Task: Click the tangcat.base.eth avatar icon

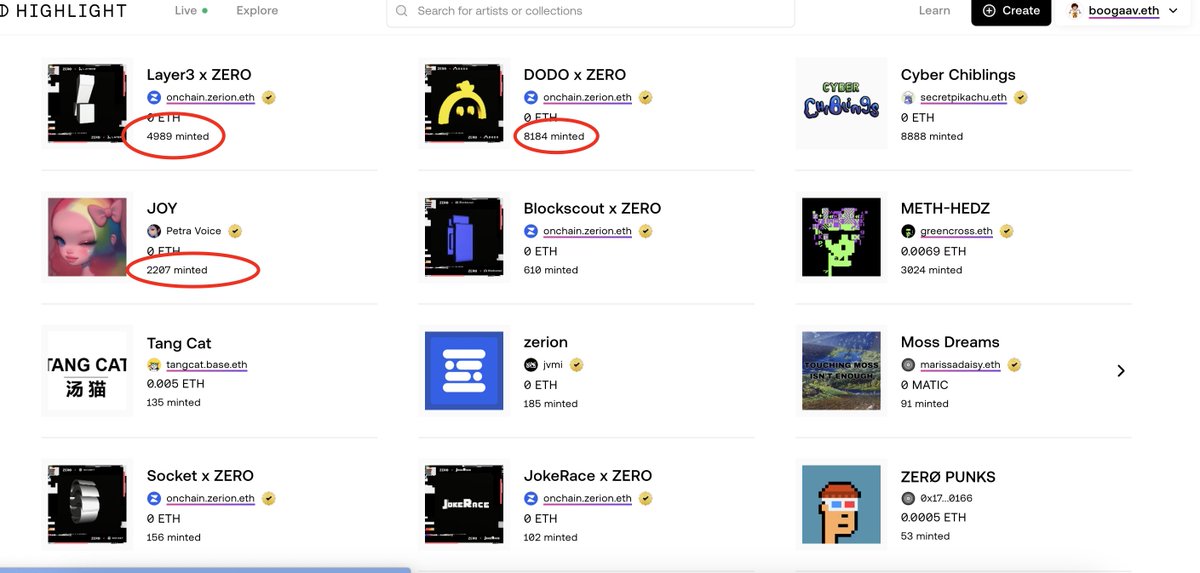Action: tap(154, 365)
